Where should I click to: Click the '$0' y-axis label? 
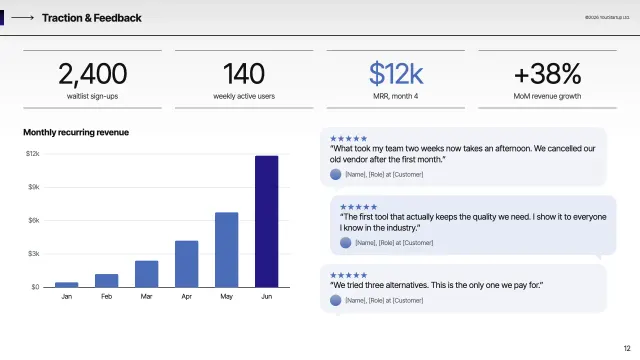pyautogui.click(x=36, y=287)
